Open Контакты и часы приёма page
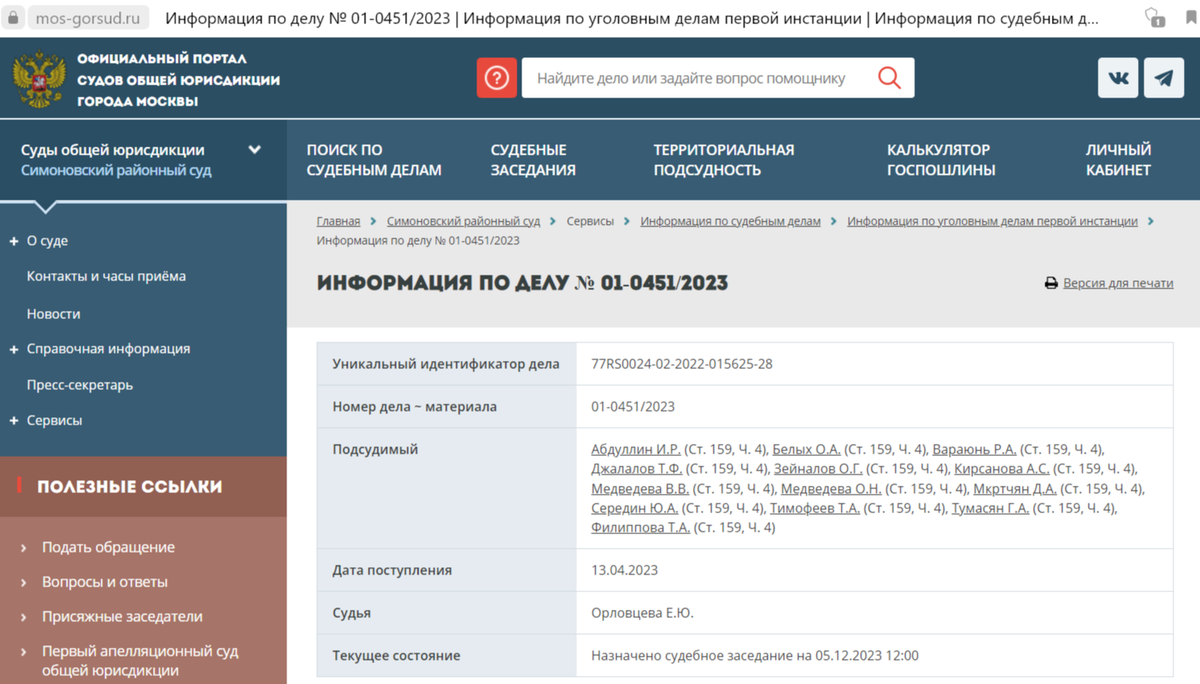Screen dimensions: 1200x684 (106, 276)
